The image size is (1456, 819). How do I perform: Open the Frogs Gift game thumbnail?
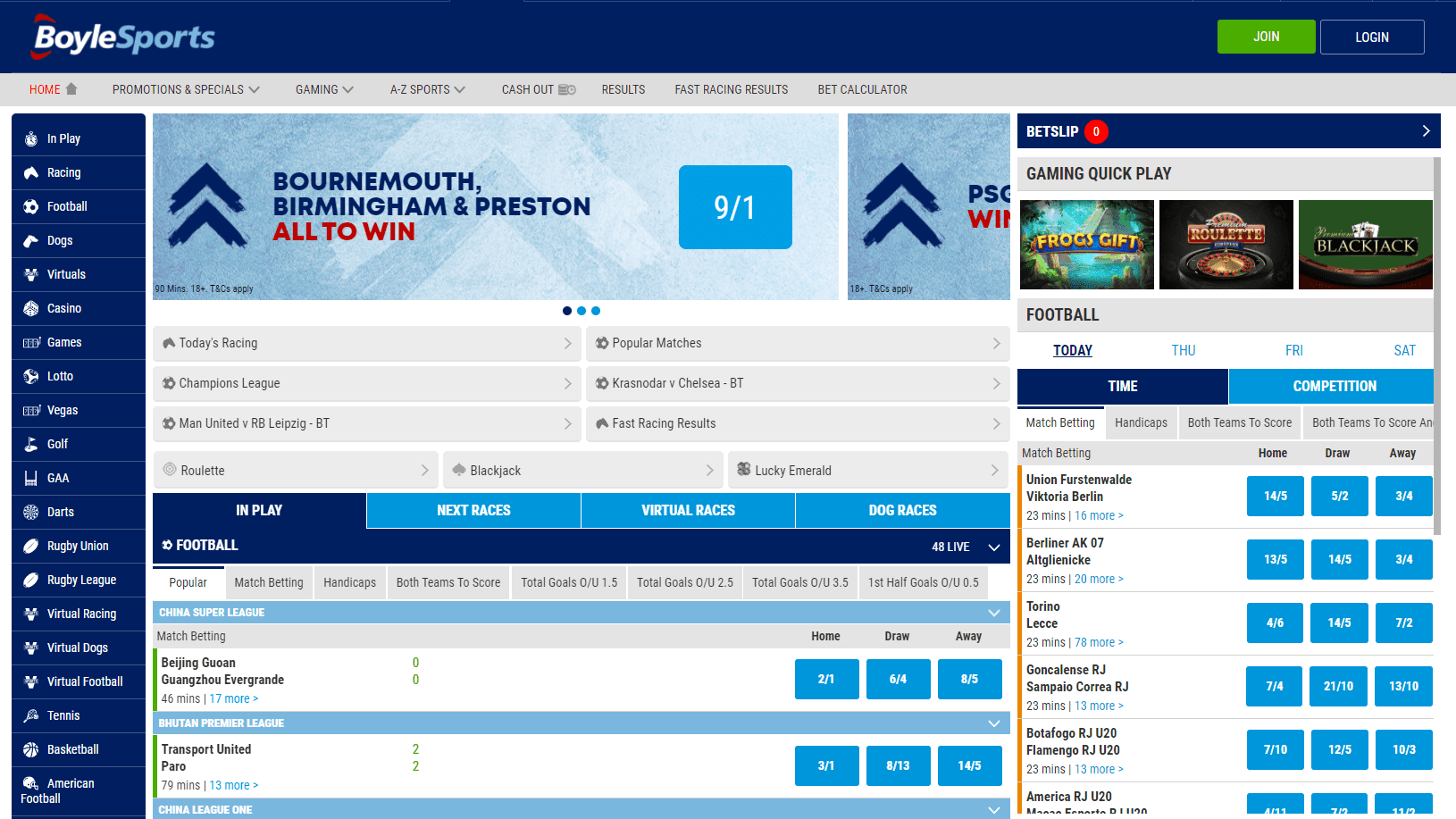click(x=1086, y=245)
